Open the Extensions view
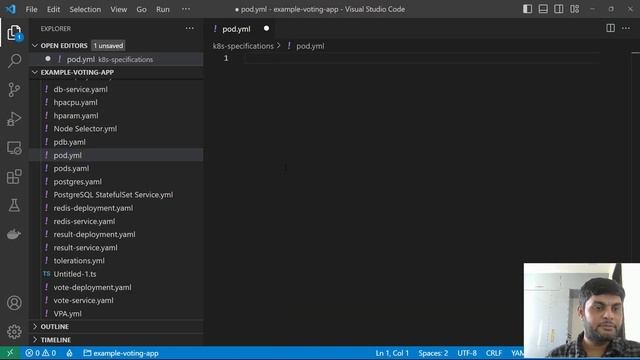The image size is (640, 360). (x=14, y=177)
